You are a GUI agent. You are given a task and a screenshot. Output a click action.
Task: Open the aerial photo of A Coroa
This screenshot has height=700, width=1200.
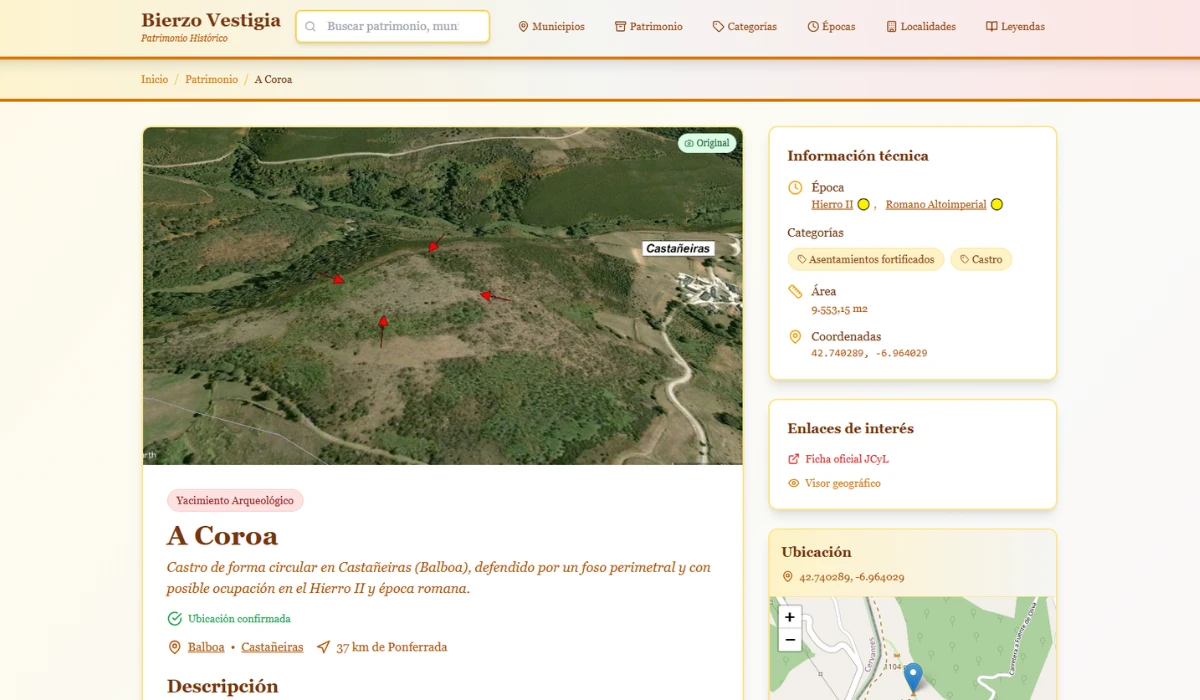pos(442,296)
